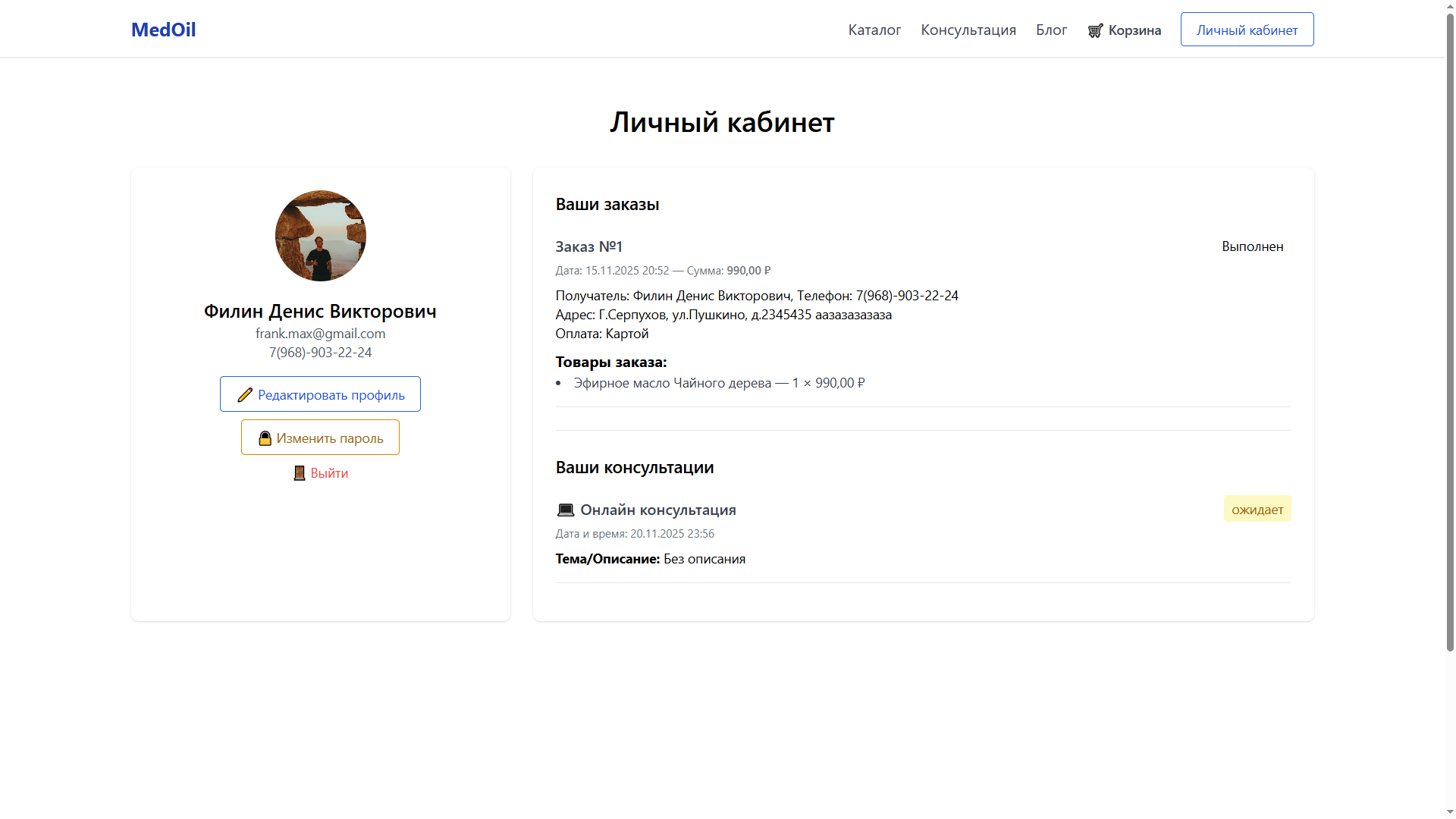Viewport: 1456px width, 819px height.
Task: Open the Эфирное масло Чайного дерева product link
Action: click(x=672, y=383)
